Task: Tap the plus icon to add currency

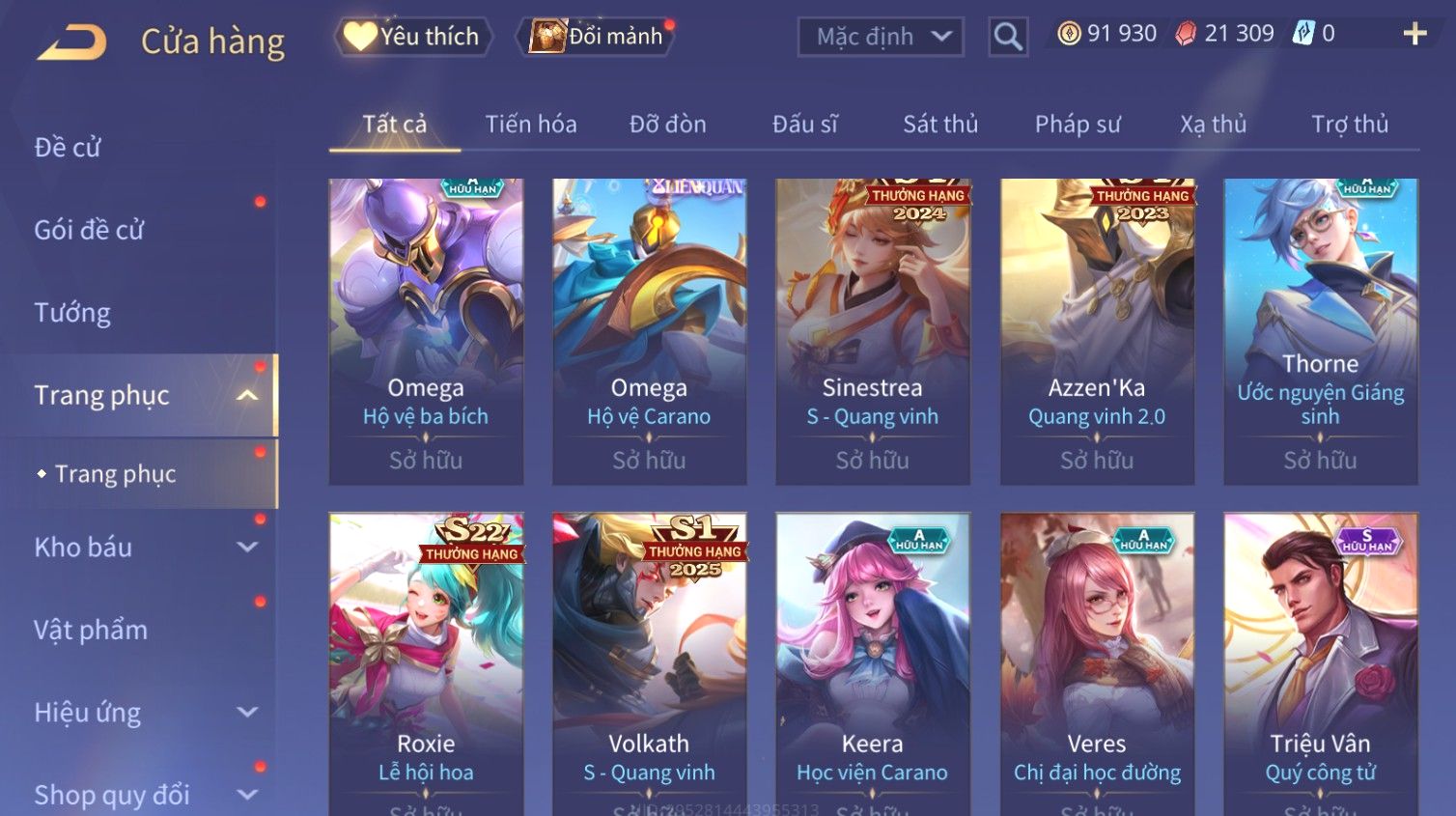Action: (1414, 34)
